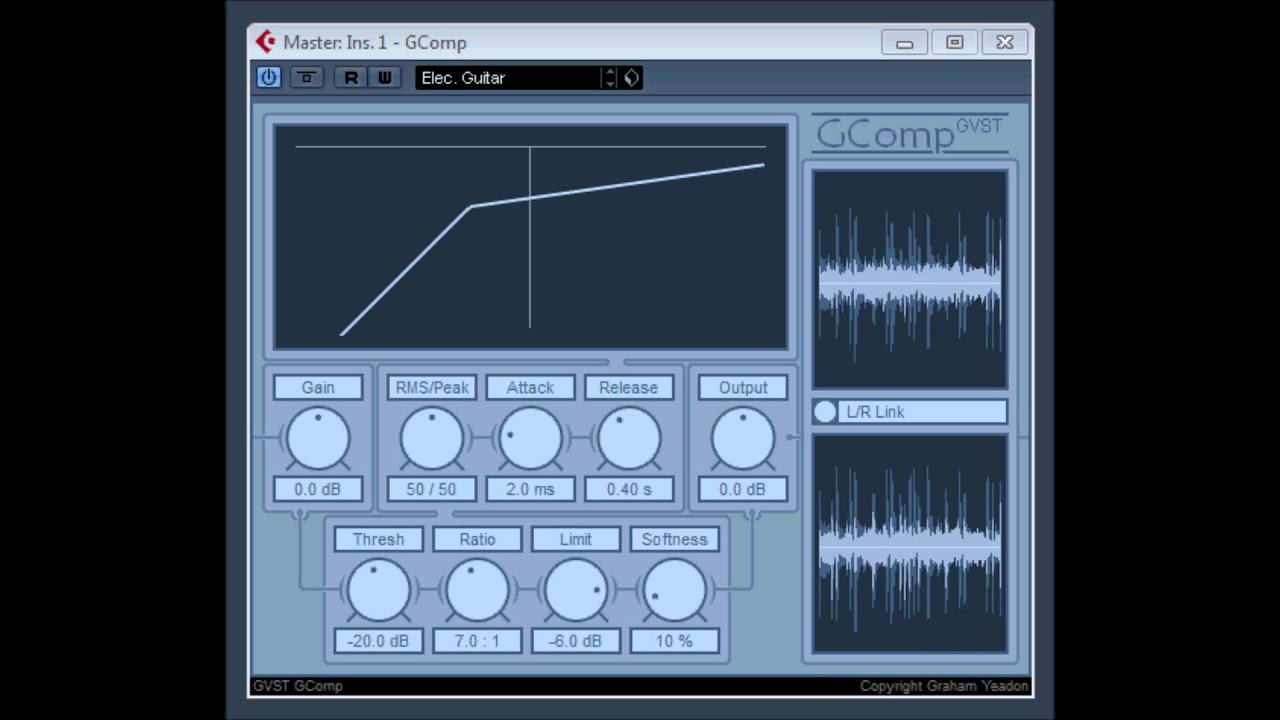
Task: Click the "GVST GComp" status text
Action: click(x=298, y=686)
